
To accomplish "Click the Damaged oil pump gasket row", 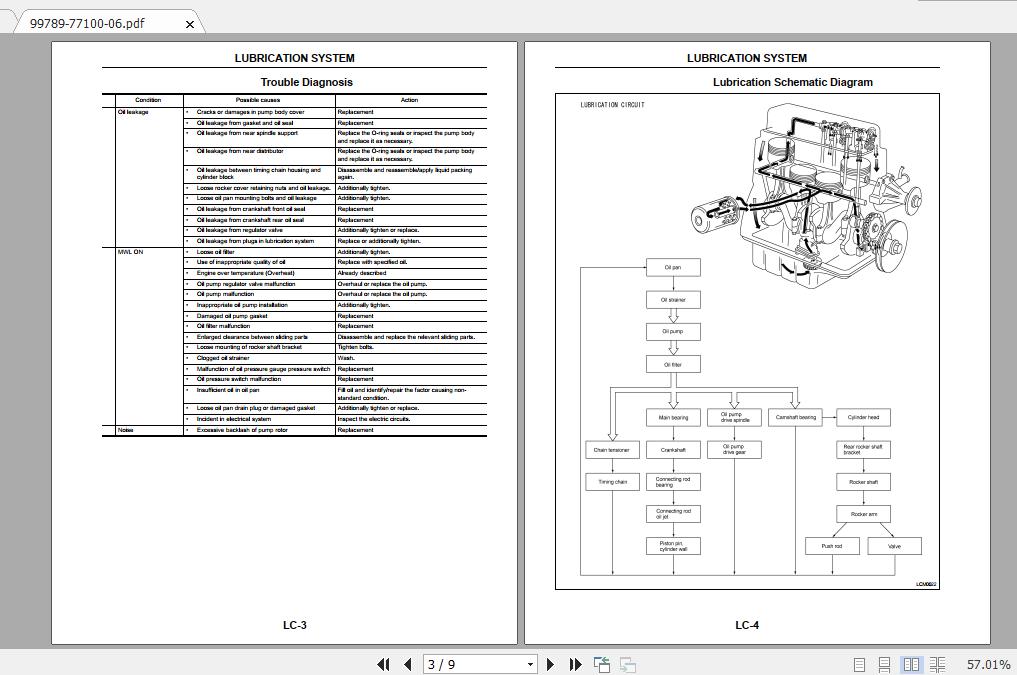I will 335,316.
